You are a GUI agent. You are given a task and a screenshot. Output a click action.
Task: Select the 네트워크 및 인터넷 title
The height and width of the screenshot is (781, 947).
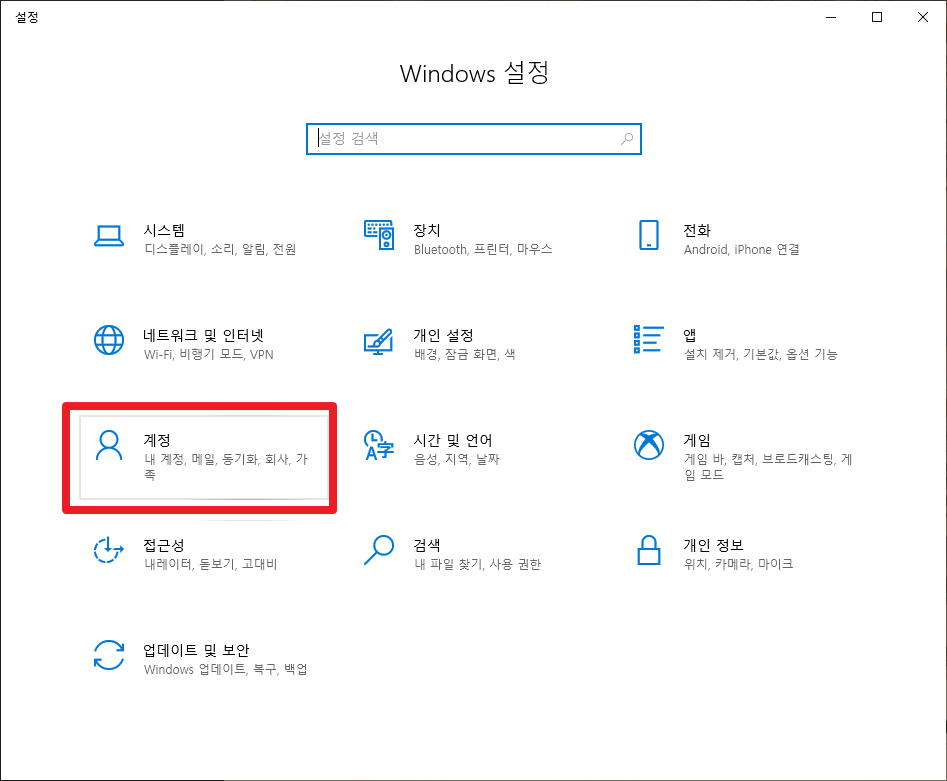coord(204,335)
